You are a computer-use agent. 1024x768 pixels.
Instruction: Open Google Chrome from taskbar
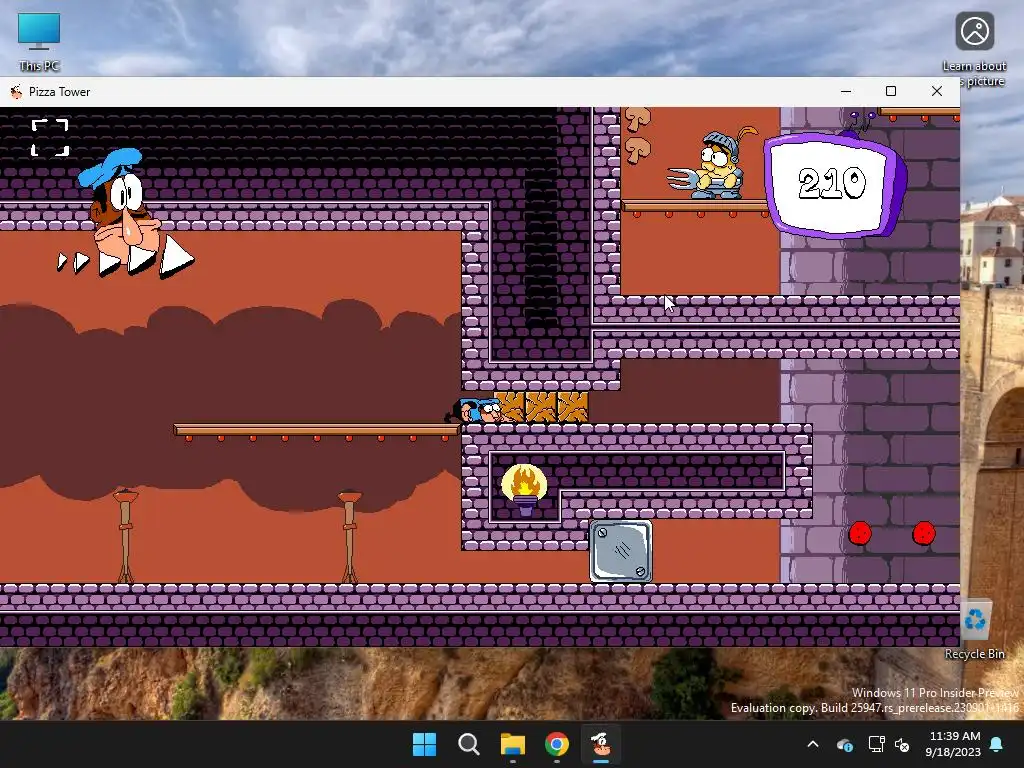coord(556,744)
